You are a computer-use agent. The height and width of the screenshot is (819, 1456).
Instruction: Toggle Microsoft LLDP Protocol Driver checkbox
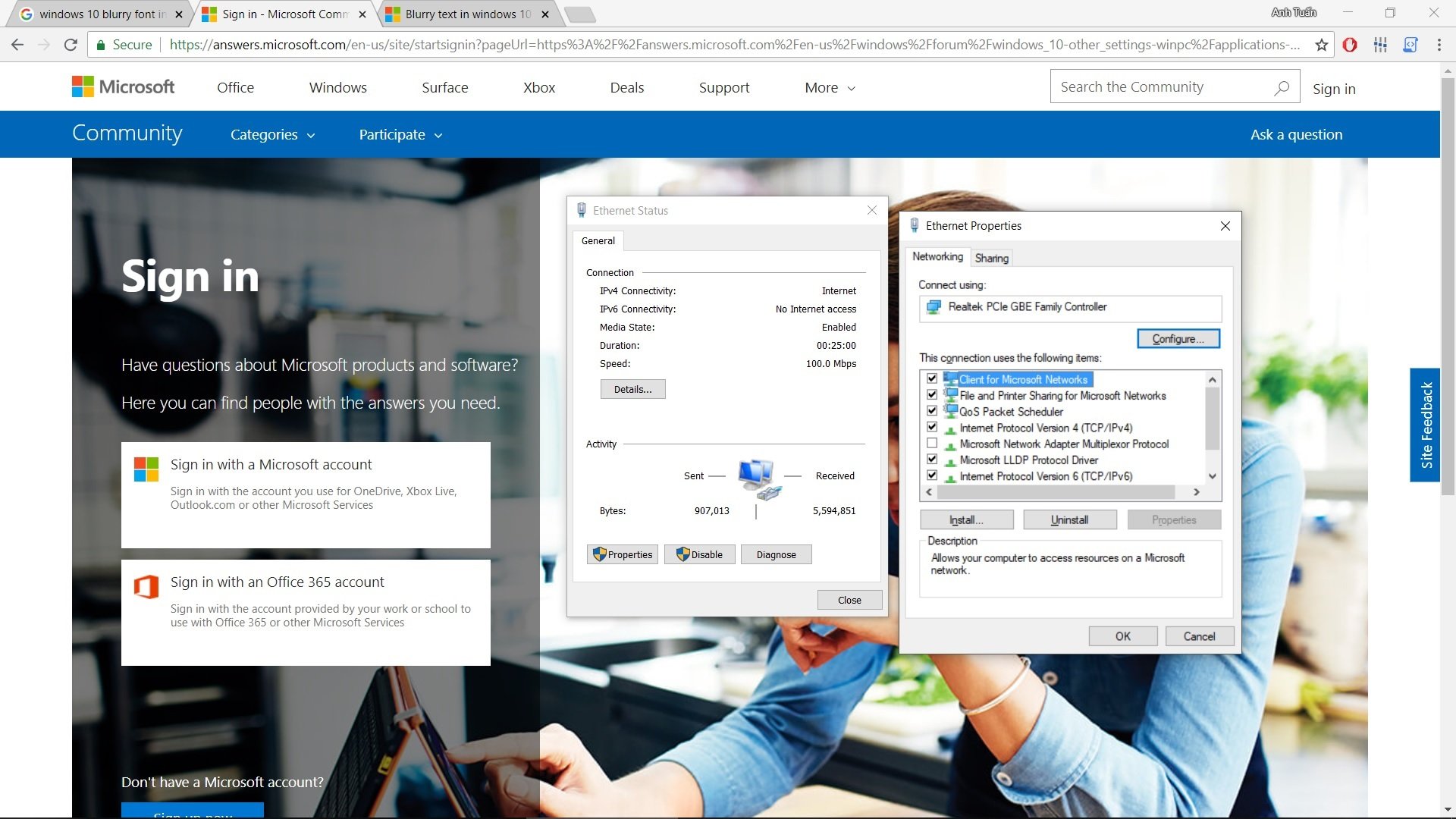click(x=932, y=459)
